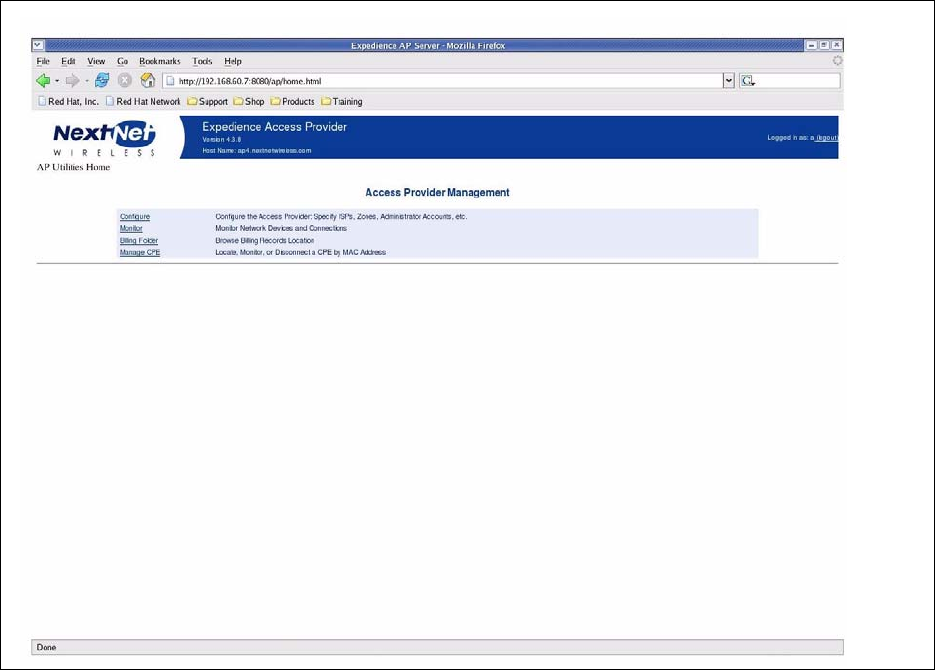Screen dimensions: 935x670
Task: Open the File menu
Action: pyautogui.click(x=43, y=61)
